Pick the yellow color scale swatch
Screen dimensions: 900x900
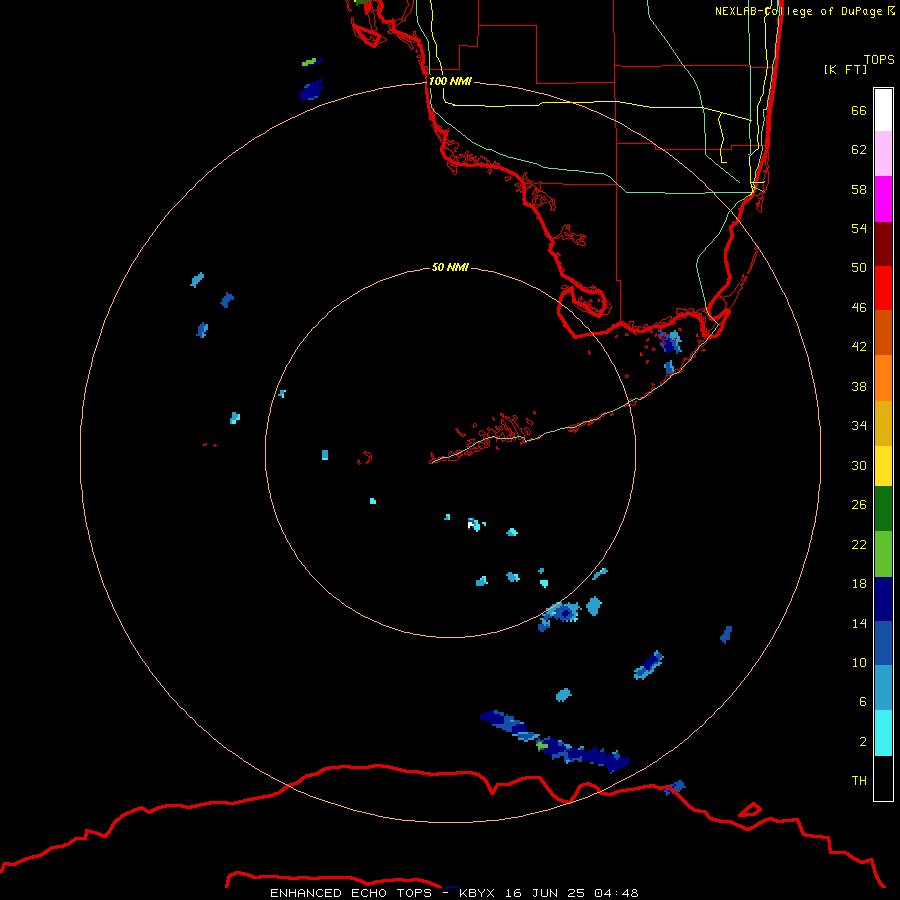pyautogui.click(x=883, y=466)
